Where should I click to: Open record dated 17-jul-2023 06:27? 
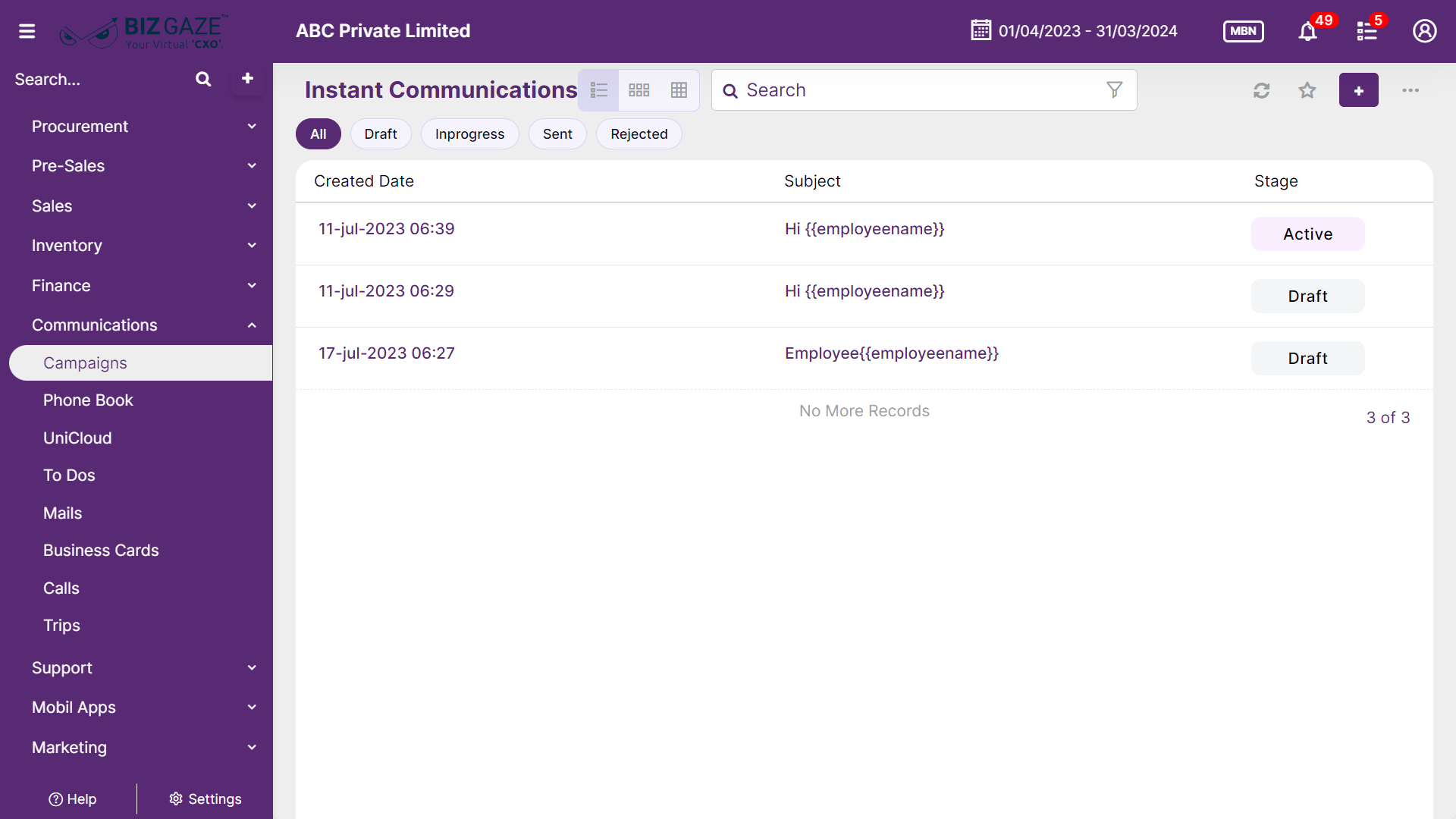click(387, 353)
